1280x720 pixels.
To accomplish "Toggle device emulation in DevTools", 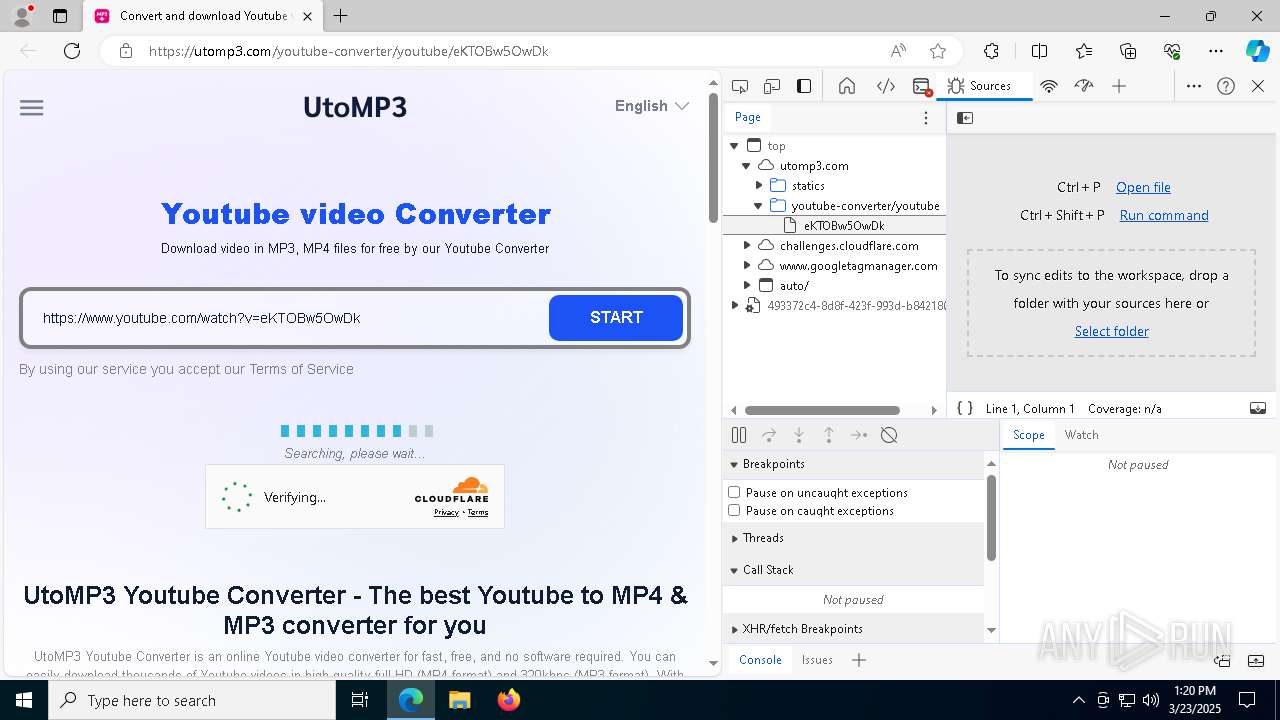I will coord(772,86).
